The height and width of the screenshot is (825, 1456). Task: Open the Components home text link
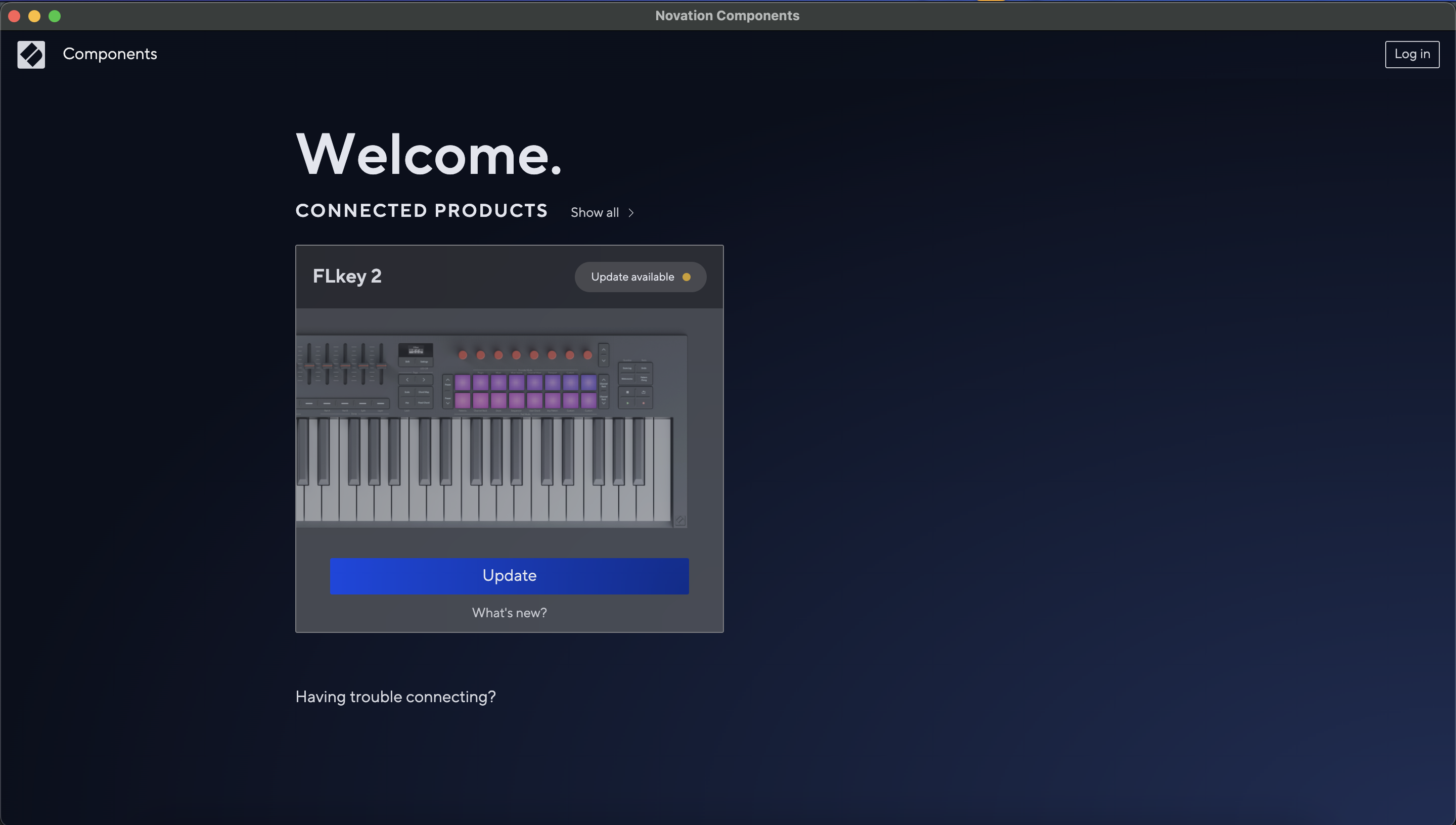pyautogui.click(x=110, y=54)
